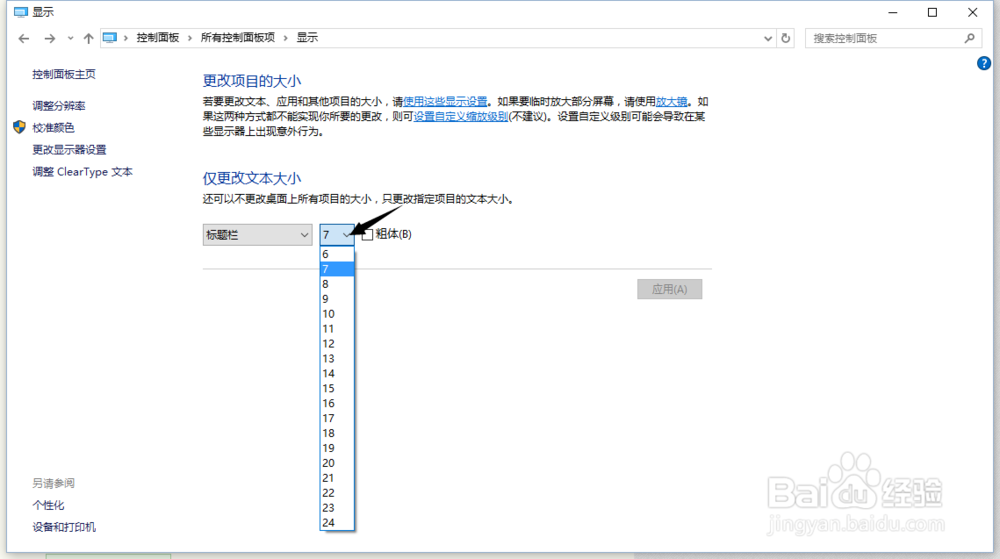Screen dimensions: 1000x559
Task: Open the blue help question mark
Action: pos(983,63)
